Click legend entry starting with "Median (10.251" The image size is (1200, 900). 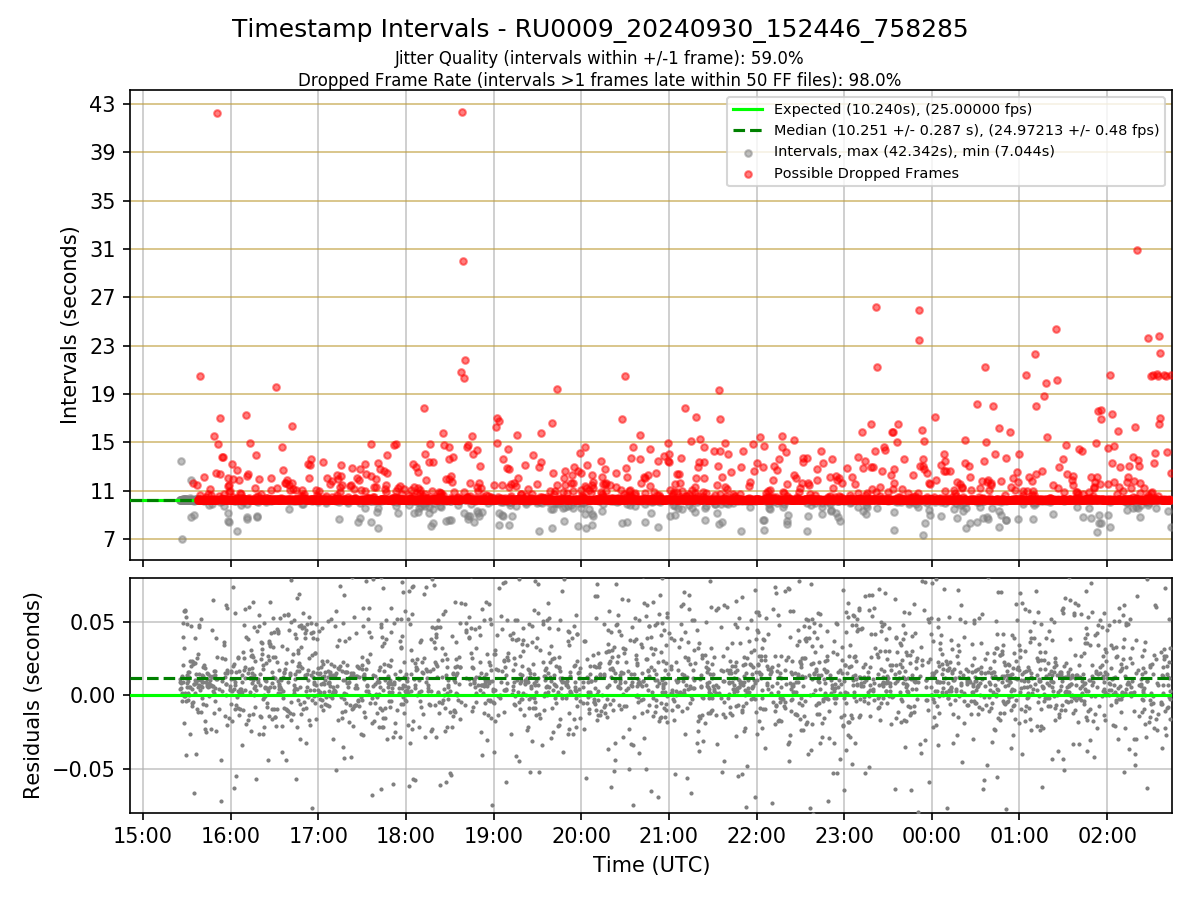(x=966, y=130)
